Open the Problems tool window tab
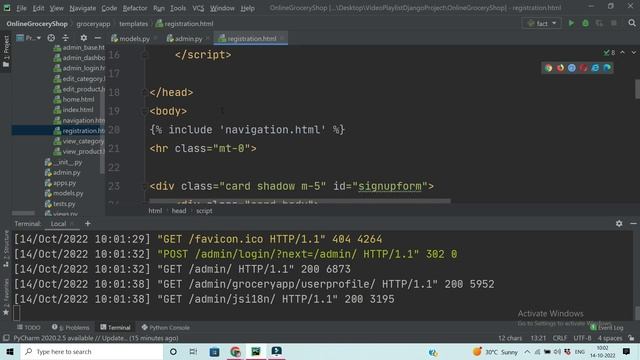The height and width of the screenshot is (360, 640). 71,327
